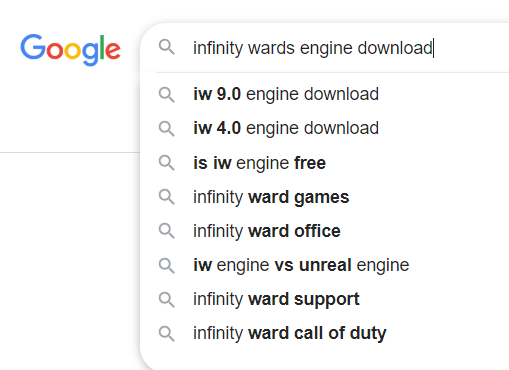
Task: Click magnifier icon beside 'infinity ward call of duty'
Action: click(x=167, y=333)
